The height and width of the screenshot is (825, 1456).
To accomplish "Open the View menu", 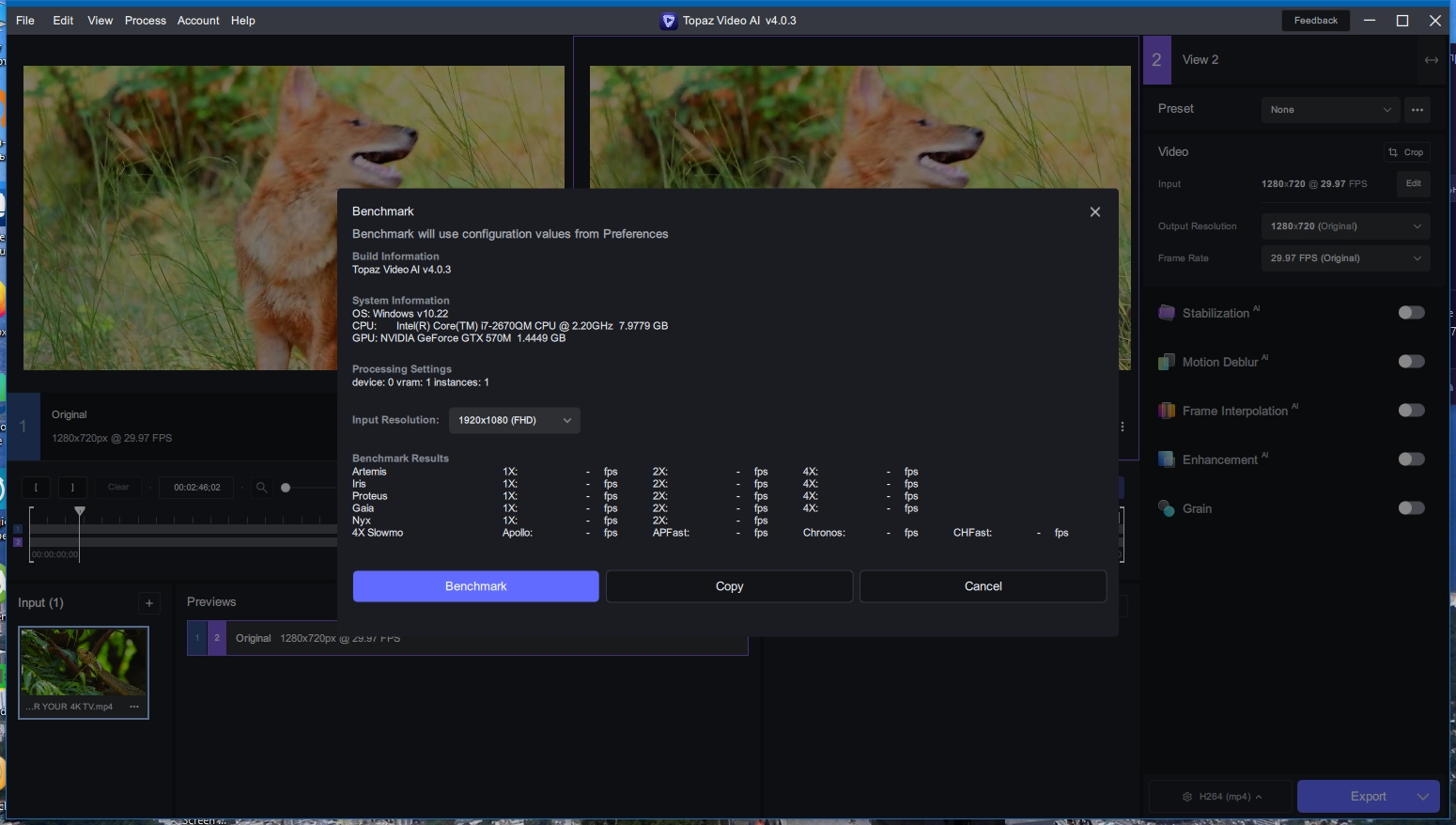I will point(101,21).
